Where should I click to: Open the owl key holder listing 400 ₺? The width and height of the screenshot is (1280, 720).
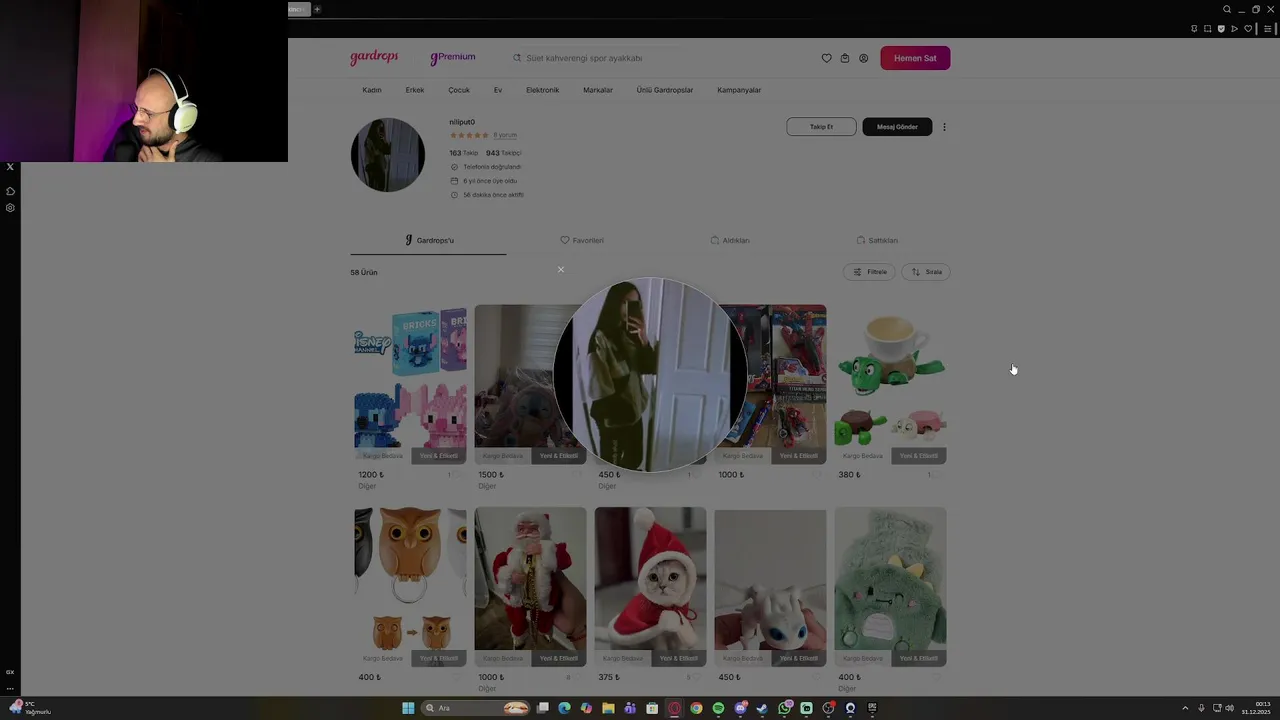point(410,586)
